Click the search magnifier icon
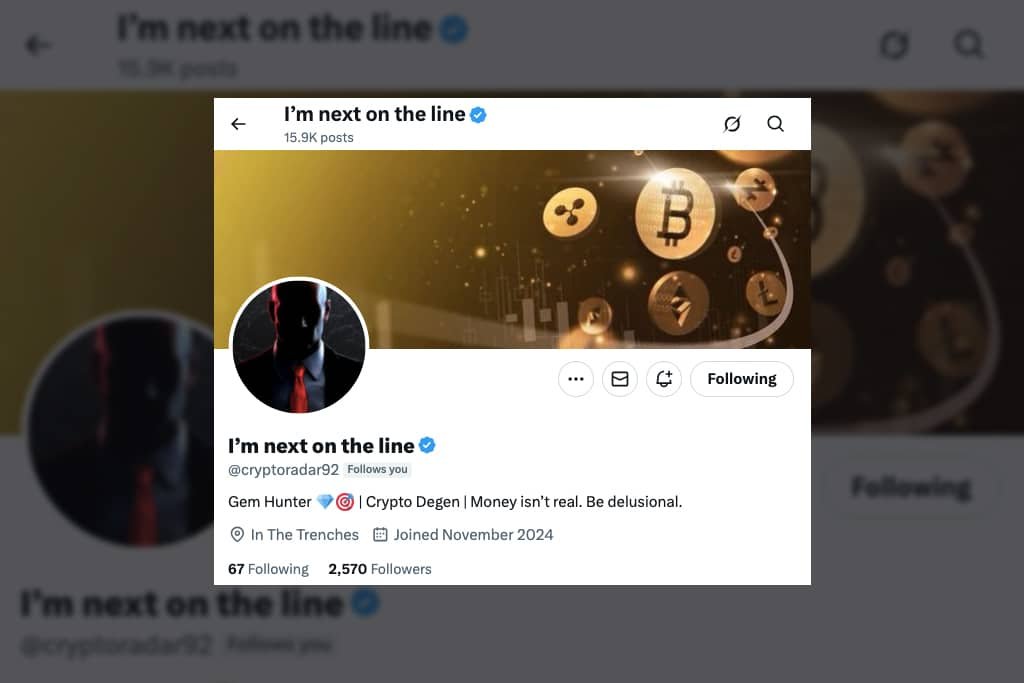The height and width of the screenshot is (683, 1024). (775, 124)
